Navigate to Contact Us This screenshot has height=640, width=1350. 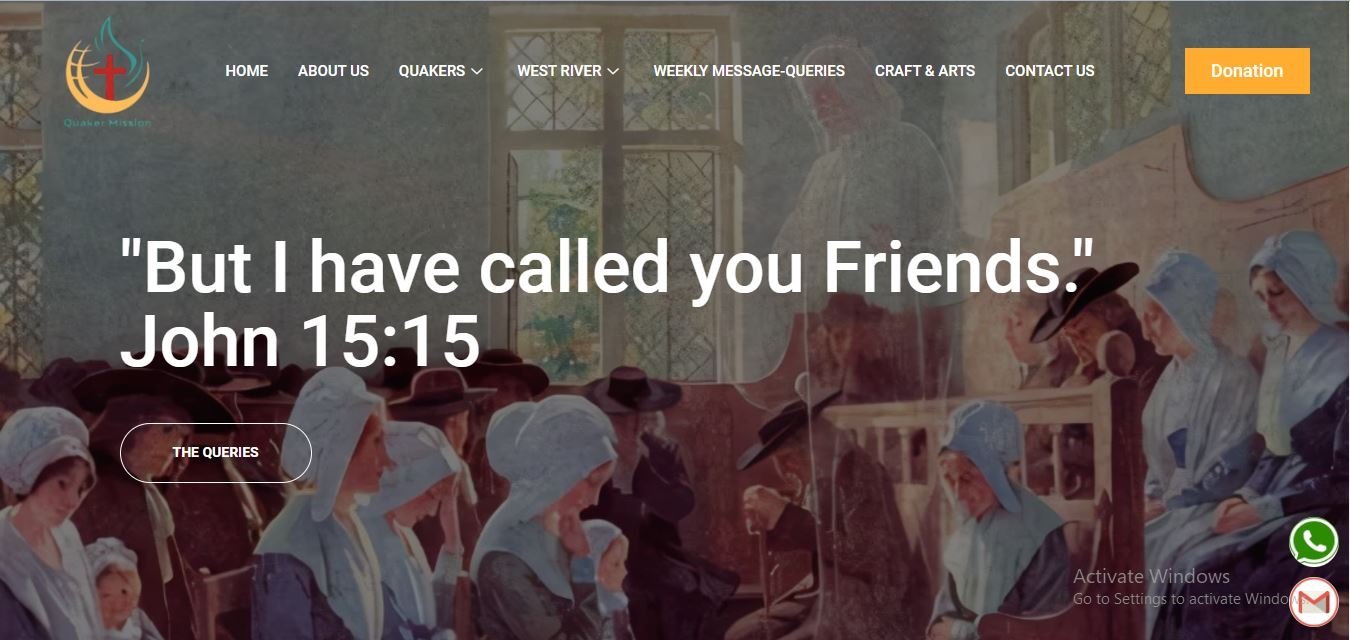coord(1050,71)
